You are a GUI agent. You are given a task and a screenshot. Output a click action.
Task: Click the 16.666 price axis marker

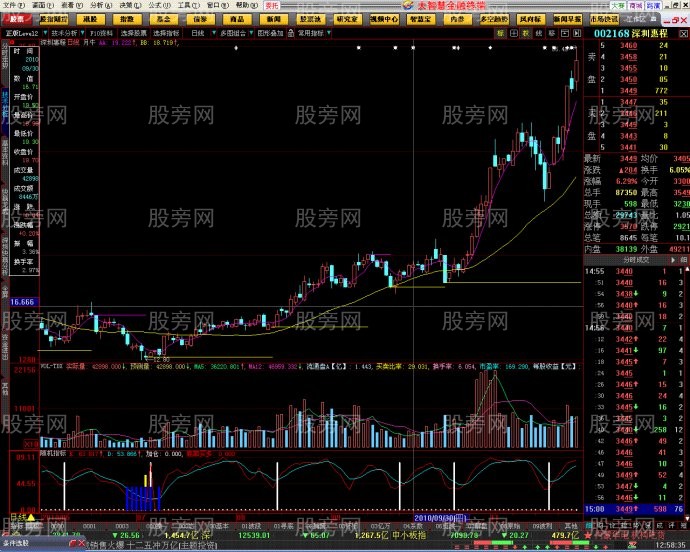click(22, 302)
